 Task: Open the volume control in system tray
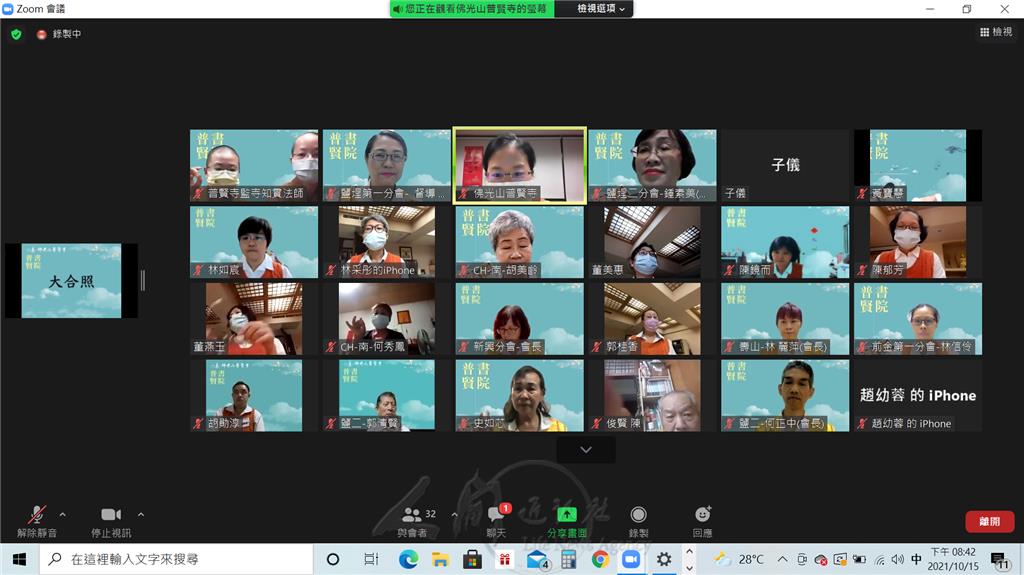tap(898, 559)
